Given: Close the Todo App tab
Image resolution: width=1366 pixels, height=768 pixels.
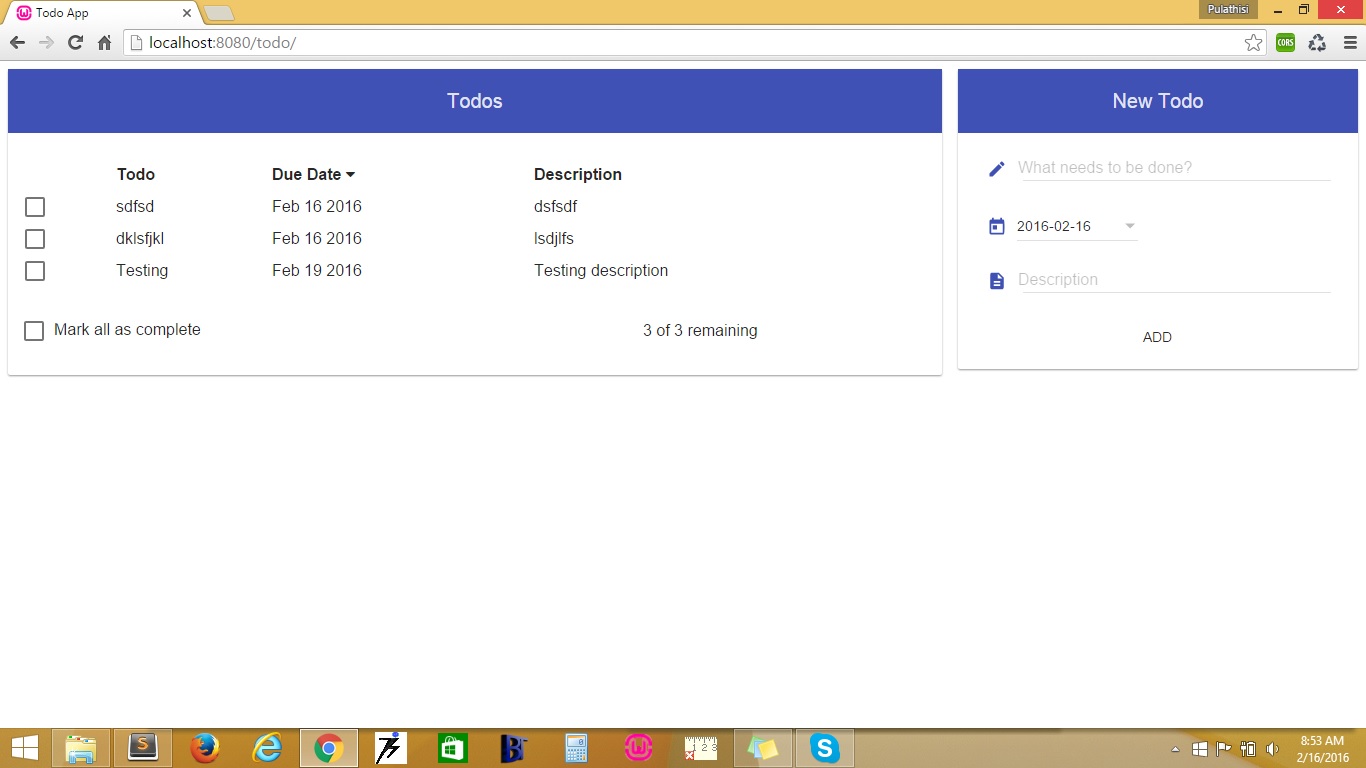Looking at the screenshot, I should pos(187,13).
